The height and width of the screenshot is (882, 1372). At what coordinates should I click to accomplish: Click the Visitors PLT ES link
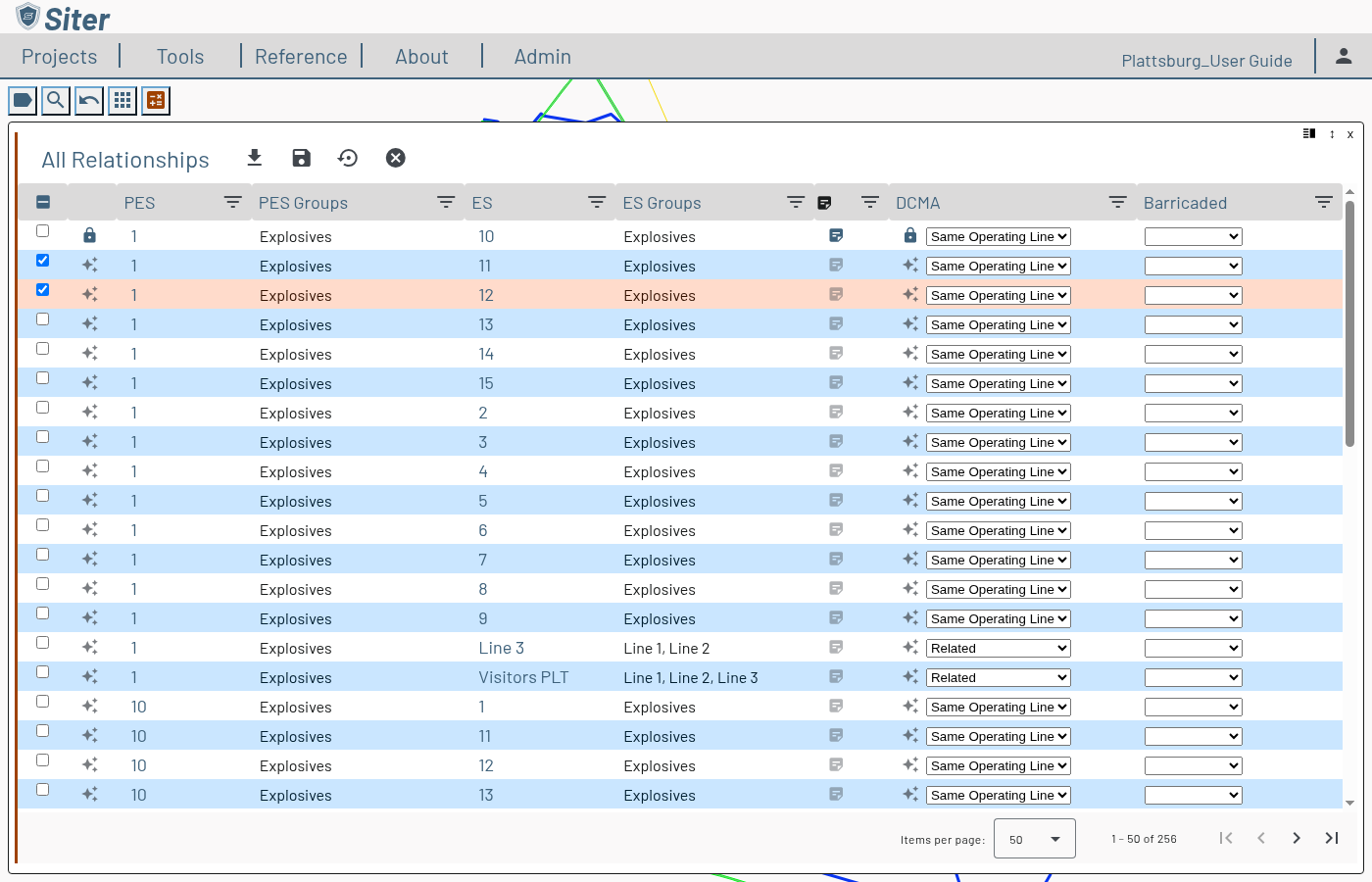pyautogui.click(x=523, y=677)
